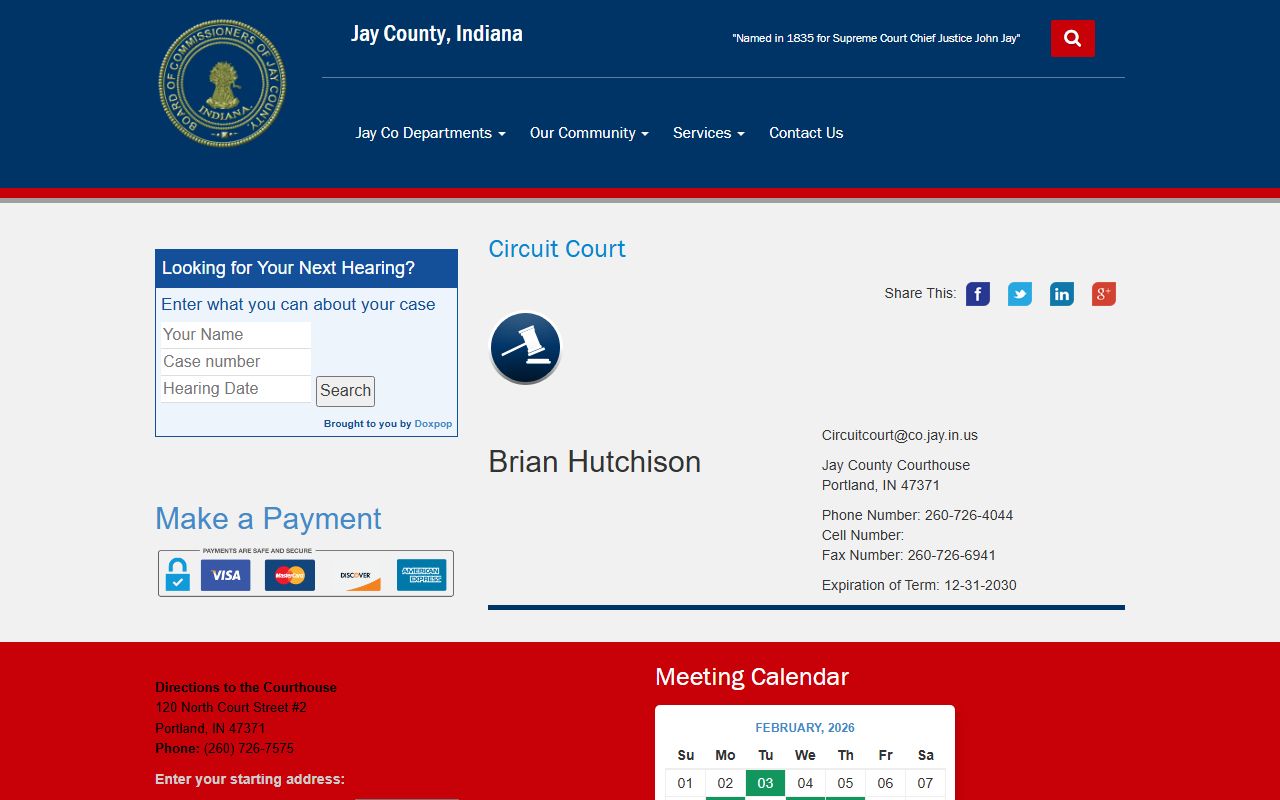Click the Circuit Court gavel icon

point(525,348)
